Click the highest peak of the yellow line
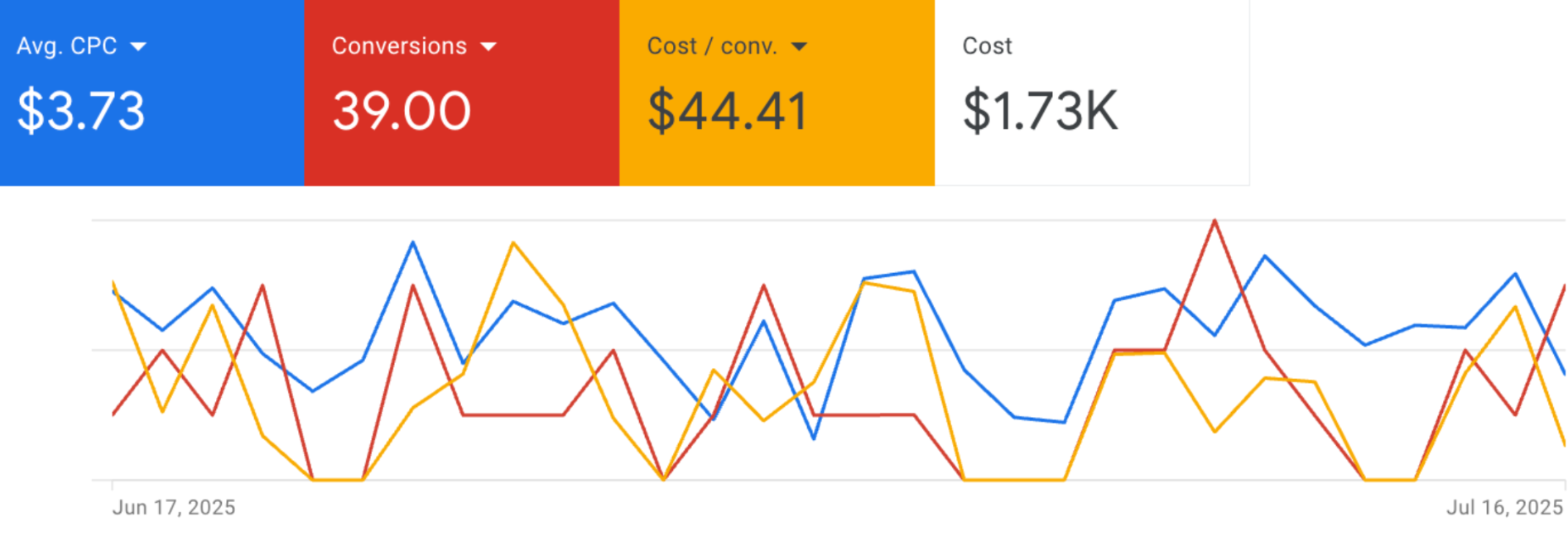 pos(513,242)
